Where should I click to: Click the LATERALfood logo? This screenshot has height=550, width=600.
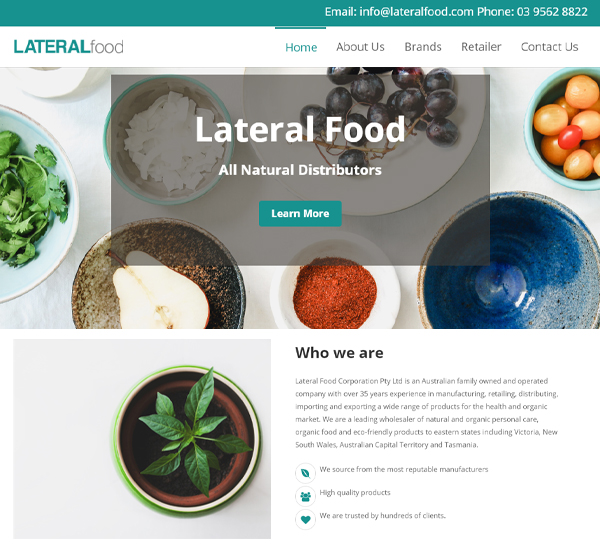tap(68, 47)
